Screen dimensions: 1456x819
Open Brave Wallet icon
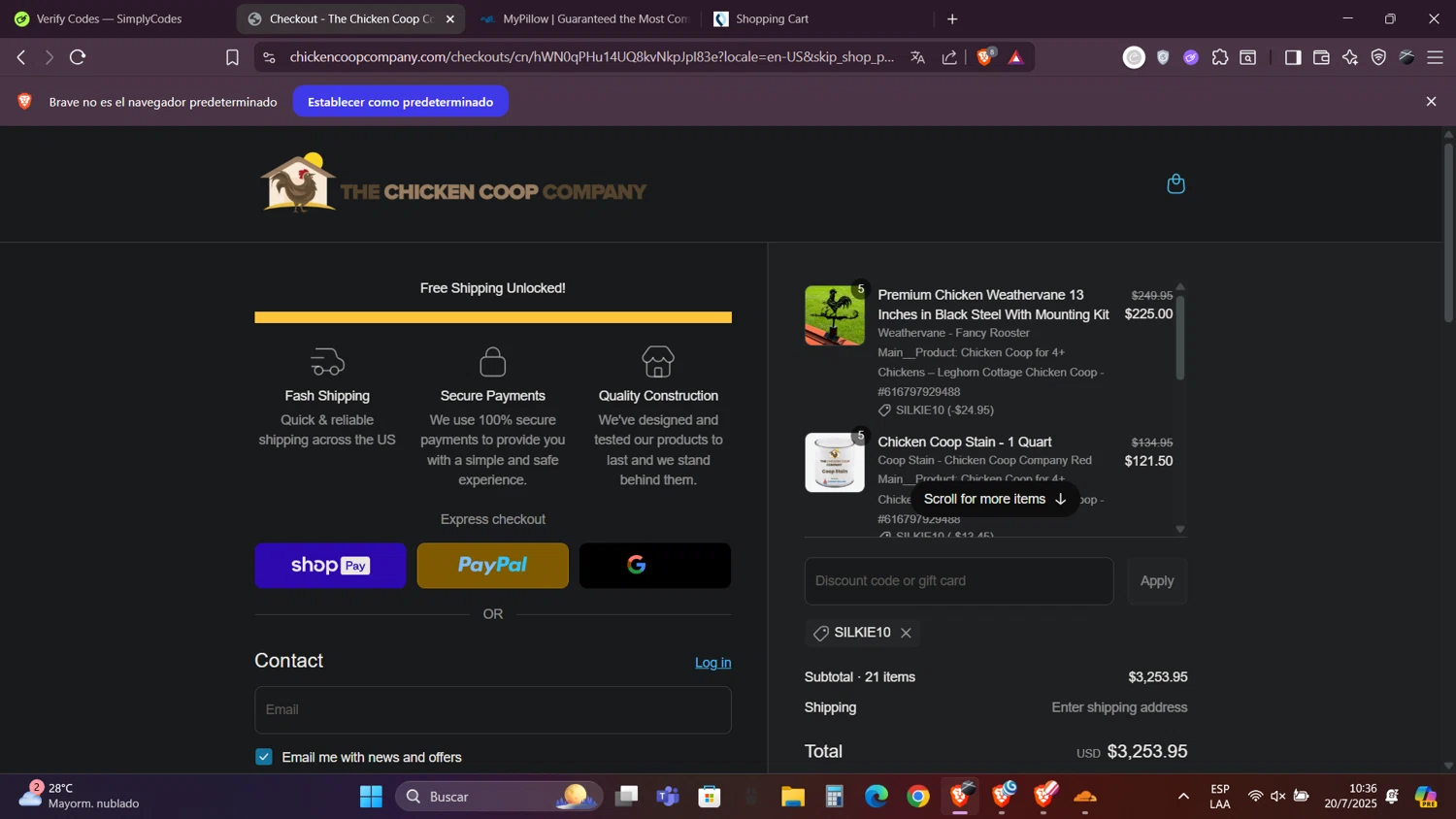(1321, 57)
